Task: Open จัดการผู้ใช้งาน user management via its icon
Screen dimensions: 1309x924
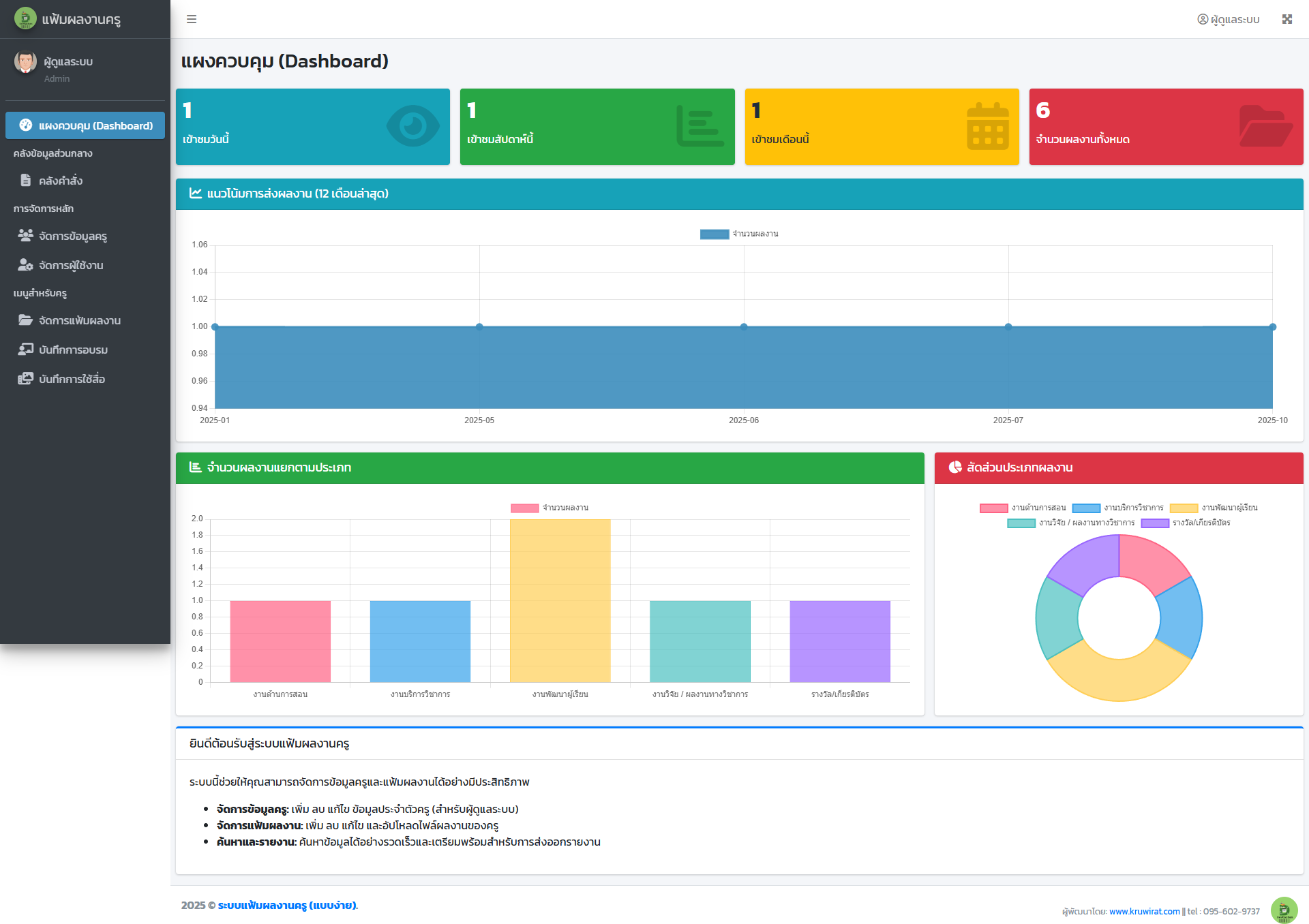Action: [25, 265]
